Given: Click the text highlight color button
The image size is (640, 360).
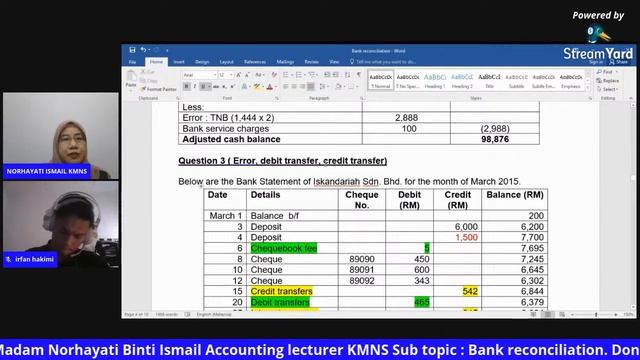Looking at the screenshot, I should pyautogui.click(x=258, y=87).
